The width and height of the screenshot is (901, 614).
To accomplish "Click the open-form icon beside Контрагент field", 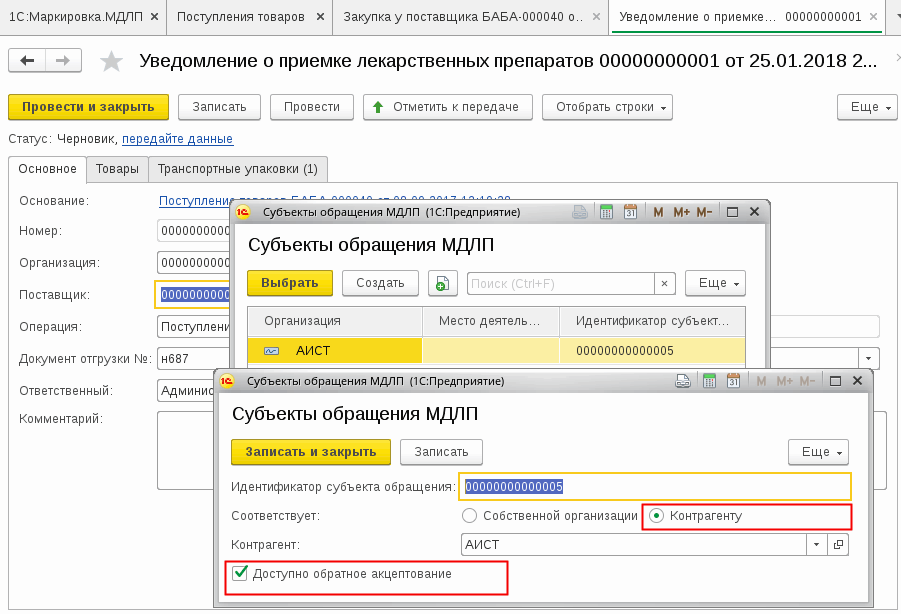I will pyautogui.click(x=839, y=545).
